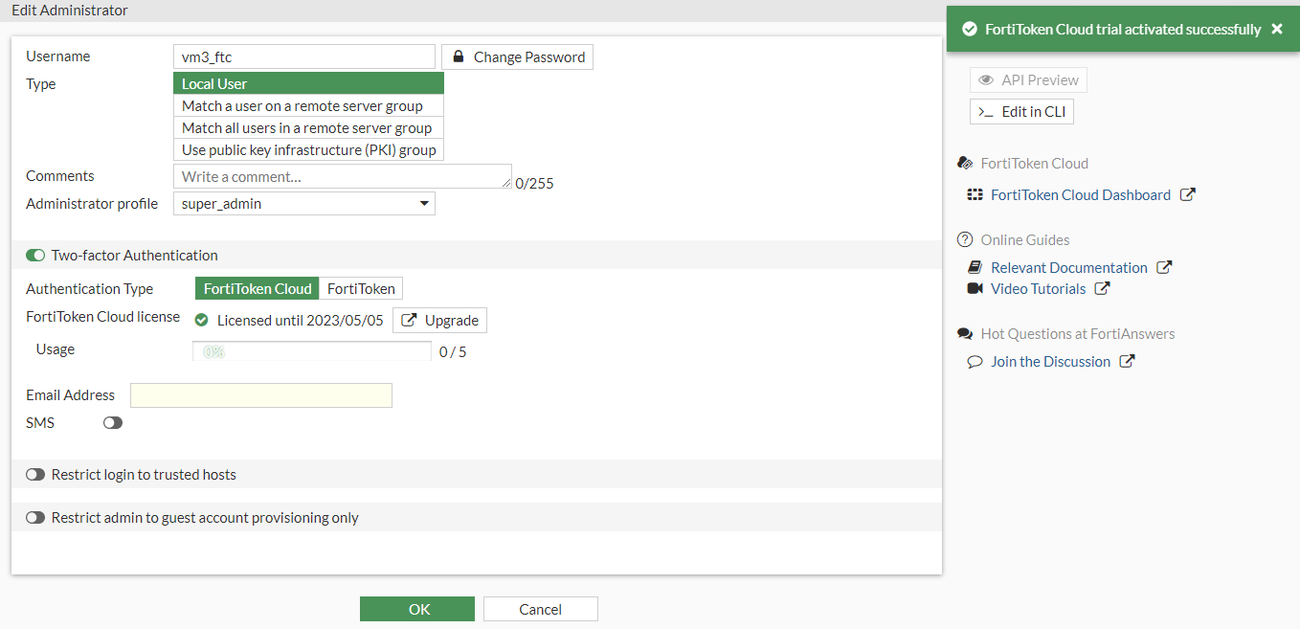Click the Usage progress bar
Viewport: 1300px width, 629px height.
tap(312, 351)
